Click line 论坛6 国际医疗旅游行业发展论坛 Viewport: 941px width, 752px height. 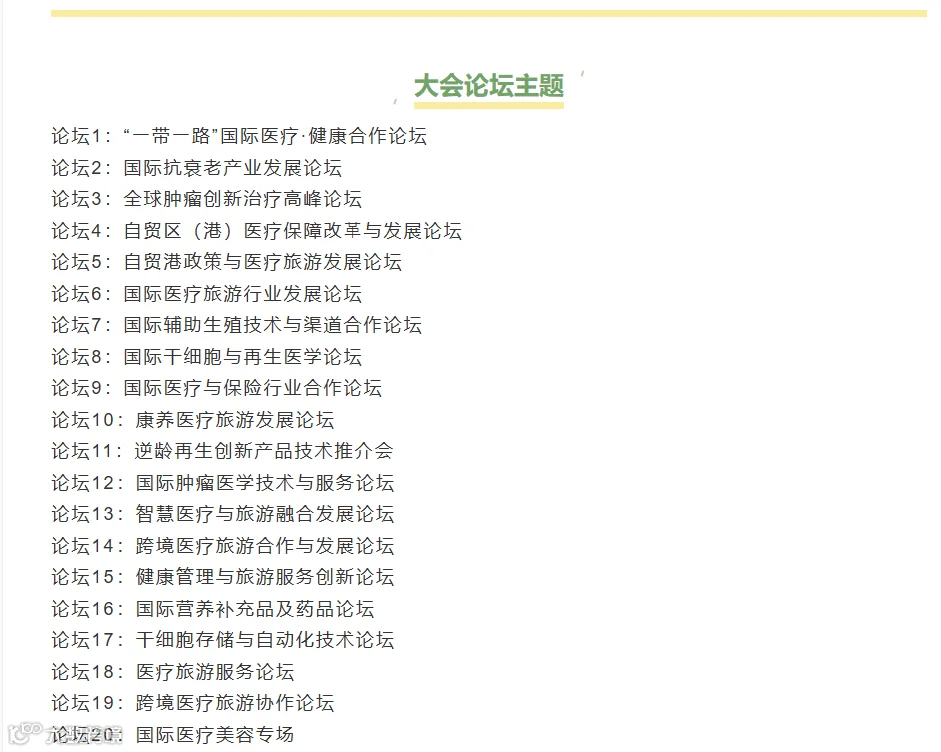[x=206, y=293]
